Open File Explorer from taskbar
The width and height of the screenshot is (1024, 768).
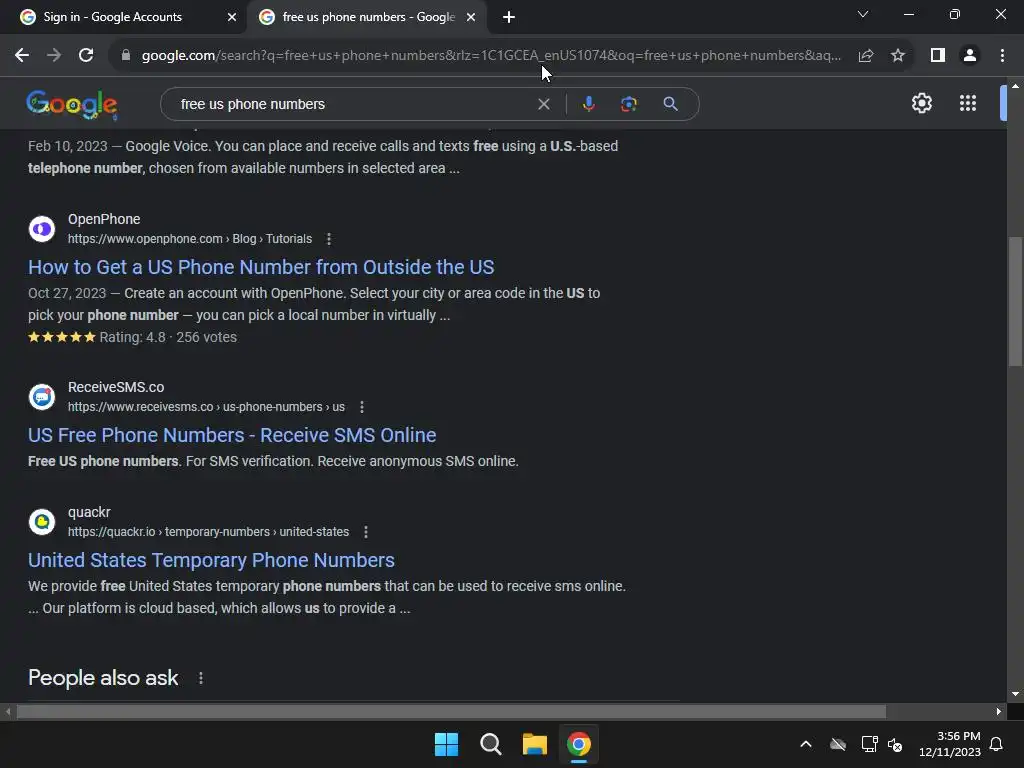(534, 744)
